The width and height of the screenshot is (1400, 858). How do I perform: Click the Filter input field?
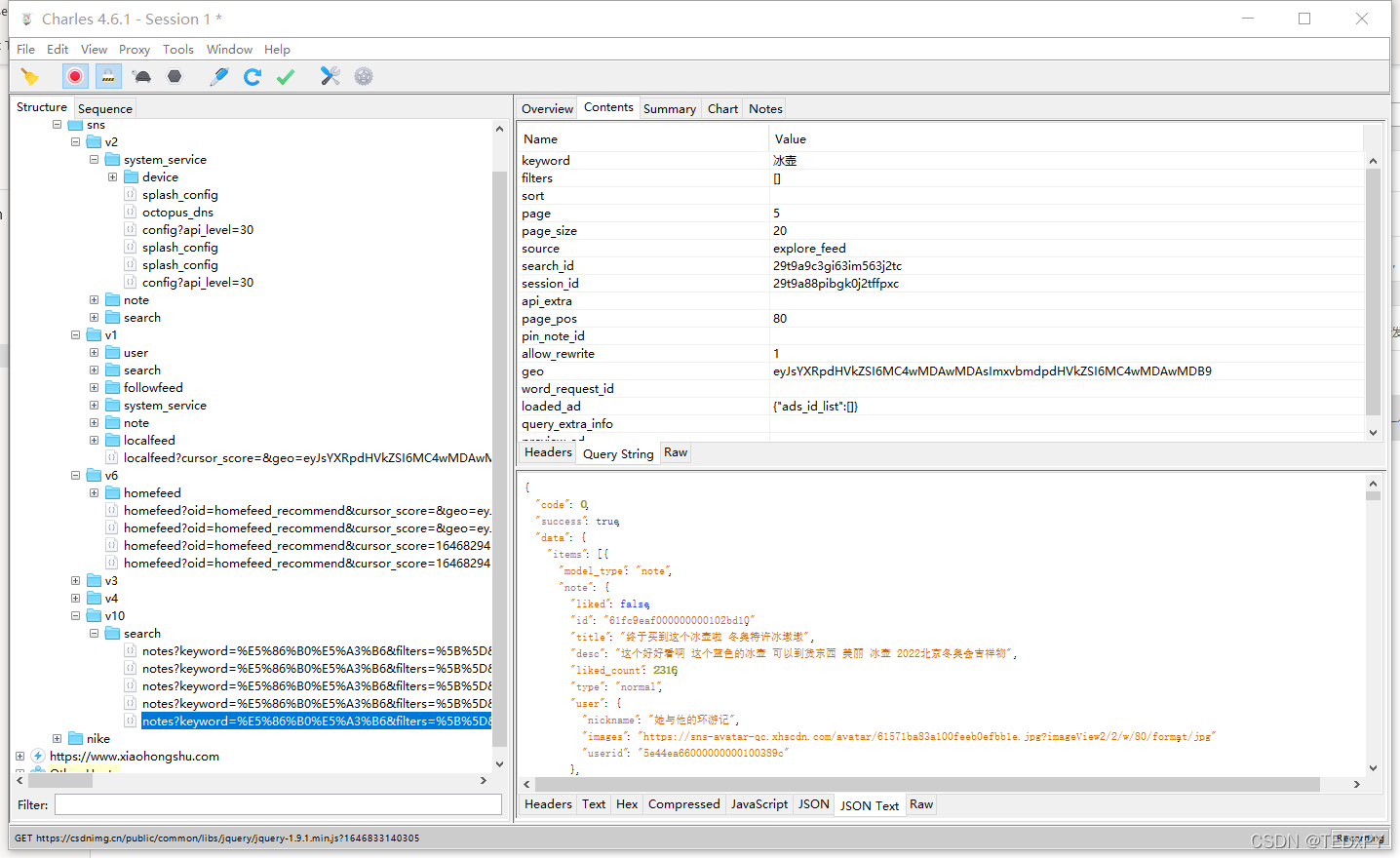pos(278,804)
